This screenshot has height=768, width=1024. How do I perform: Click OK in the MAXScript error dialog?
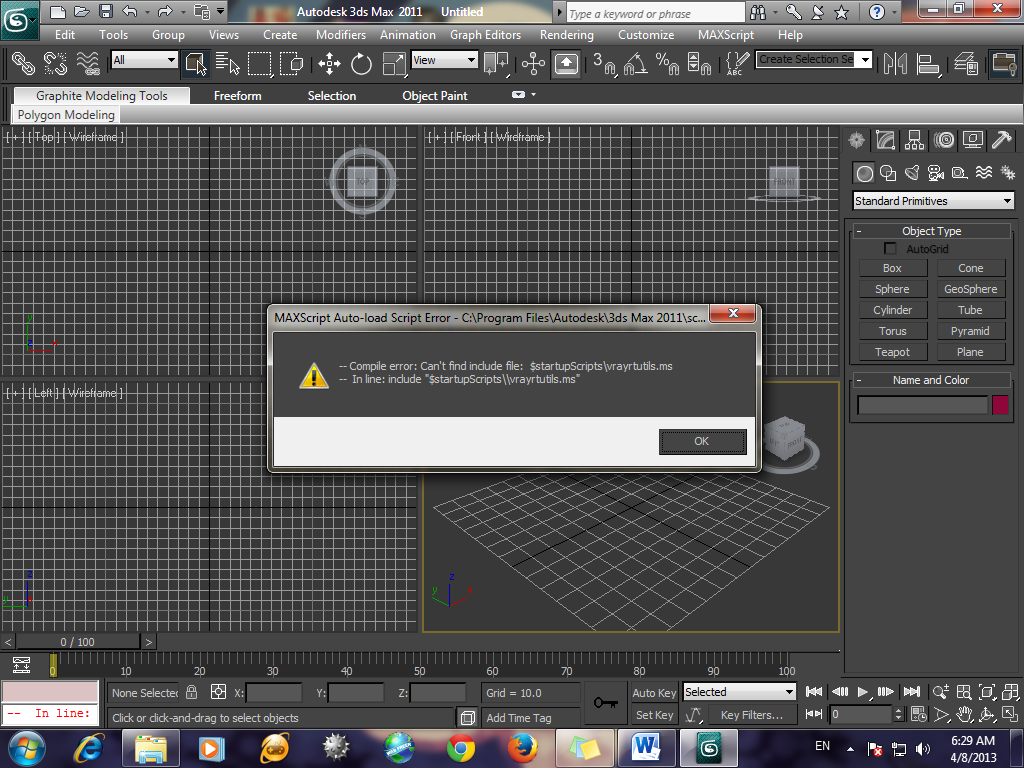[702, 441]
